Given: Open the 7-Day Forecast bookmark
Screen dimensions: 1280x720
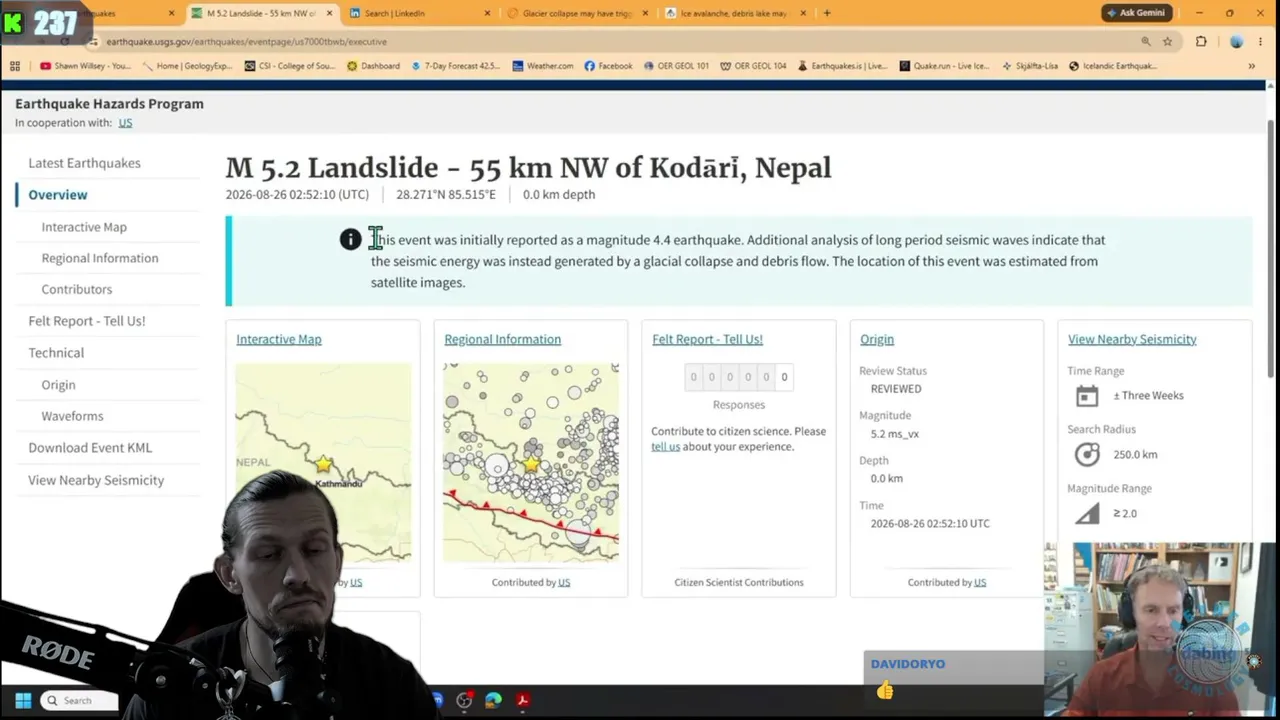Looking at the screenshot, I should click(x=456, y=66).
